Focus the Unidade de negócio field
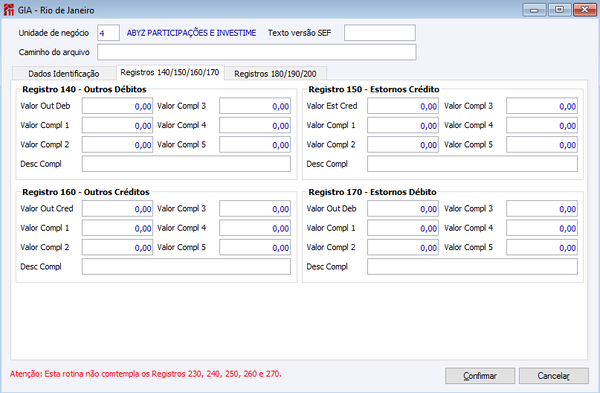Screen dimensions: 600x393 point(108,33)
